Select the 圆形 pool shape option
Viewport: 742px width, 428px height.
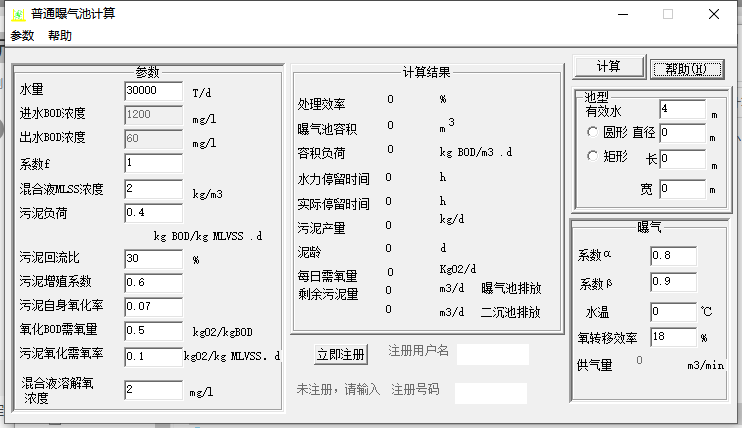click(593, 132)
